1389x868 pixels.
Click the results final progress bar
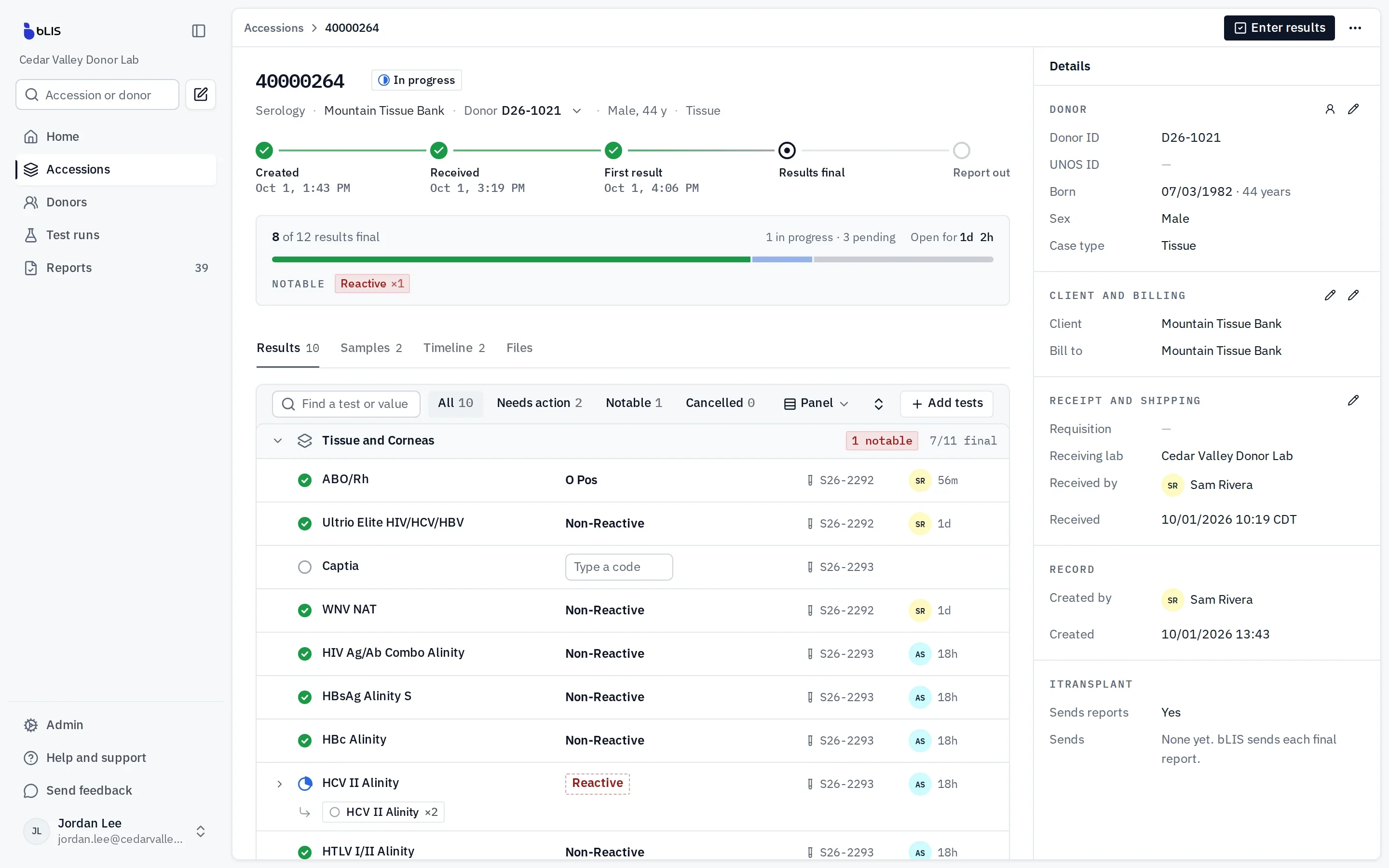[632, 259]
